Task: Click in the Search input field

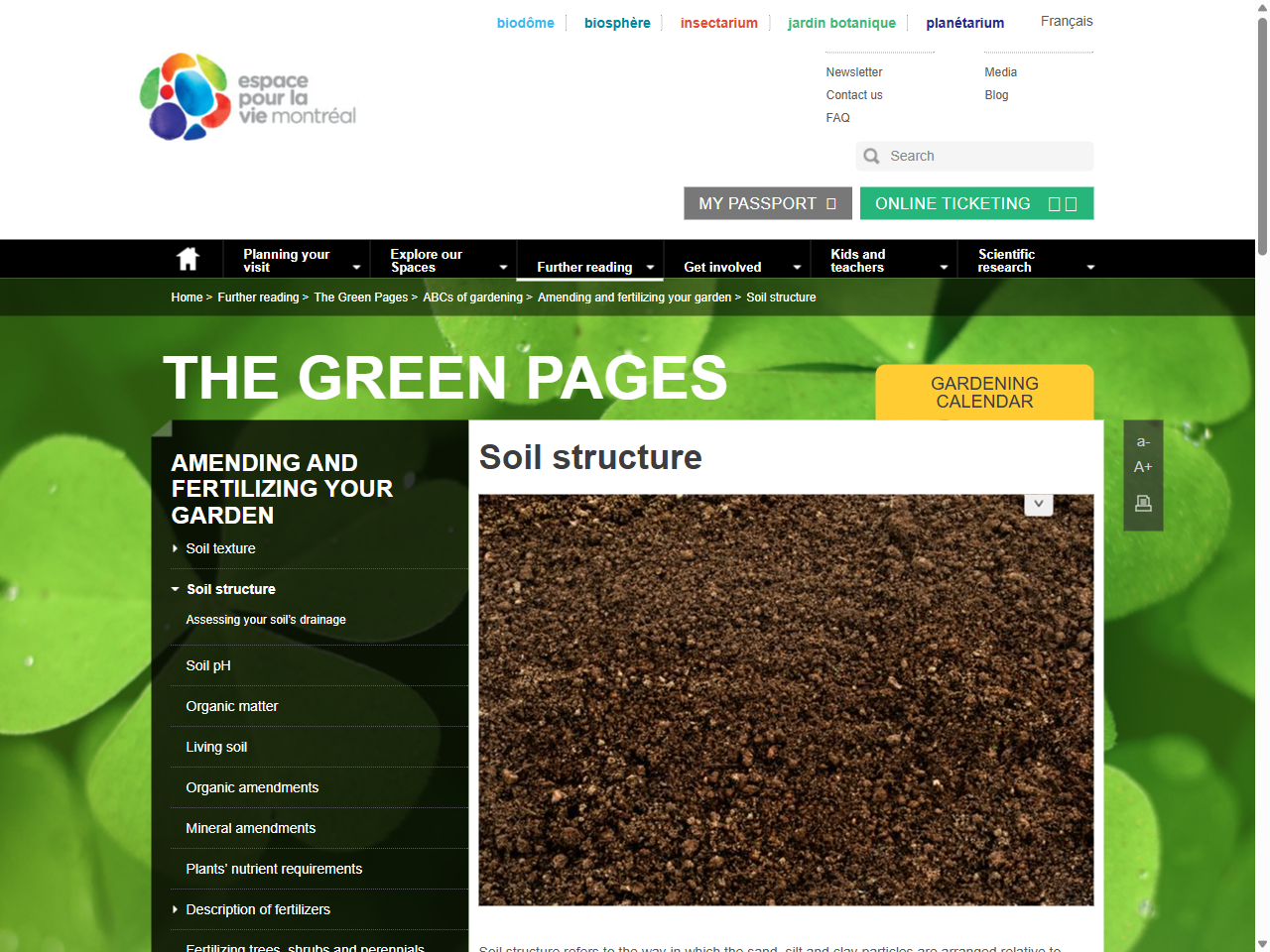Action: pyautogui.click(x=974, y=156)
